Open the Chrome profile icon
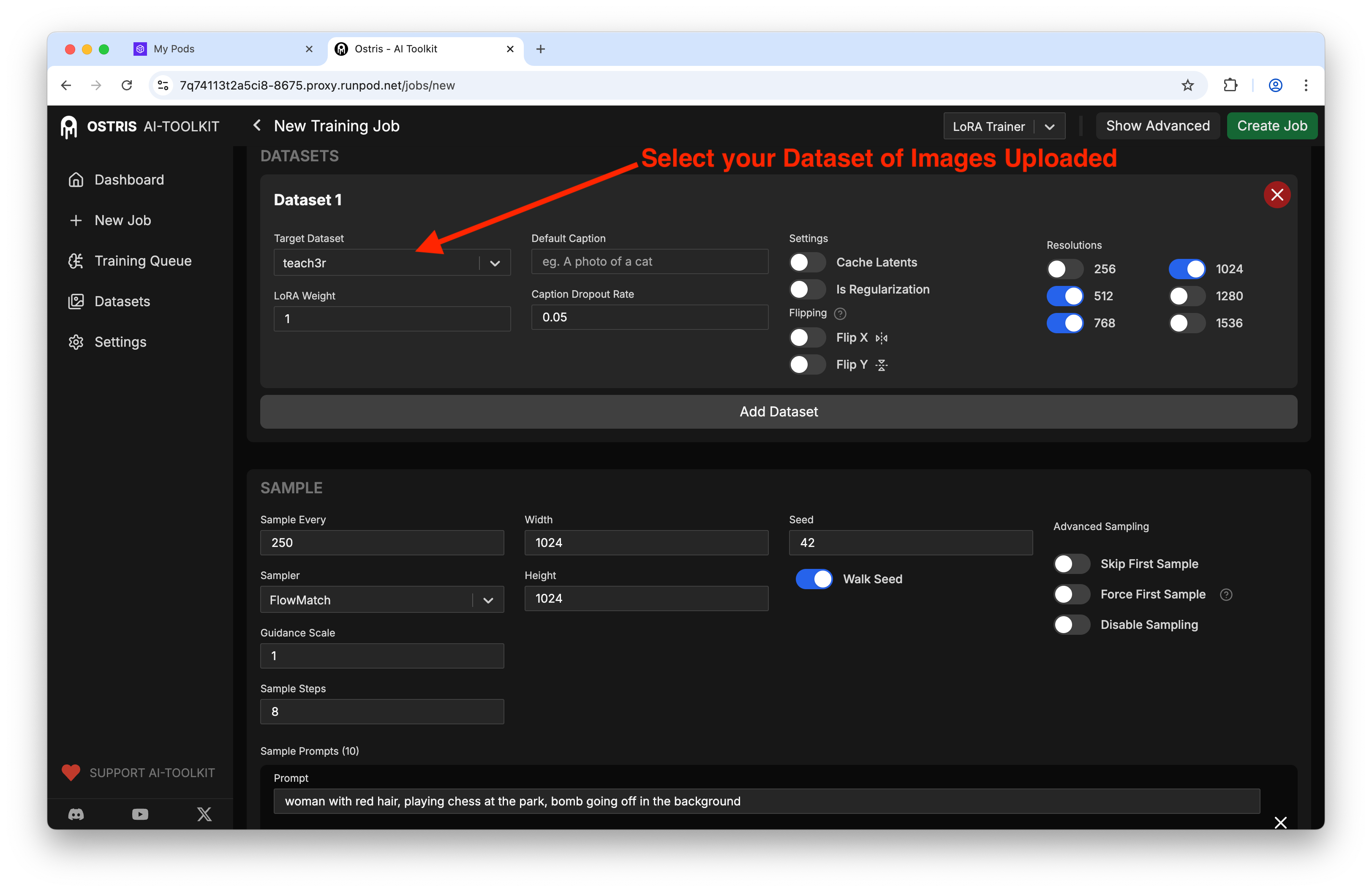The height and width of the screenshot is (892, 1372). 1275,85
